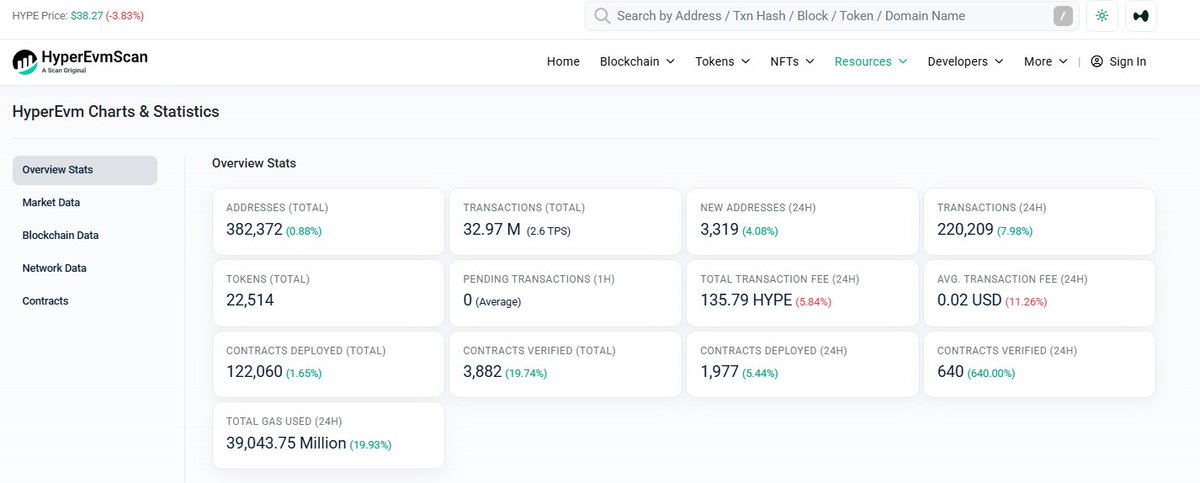Open the Total Transaction Fee (24H) card
This screenshot has height=483, width=1200.
pos(802,293)
